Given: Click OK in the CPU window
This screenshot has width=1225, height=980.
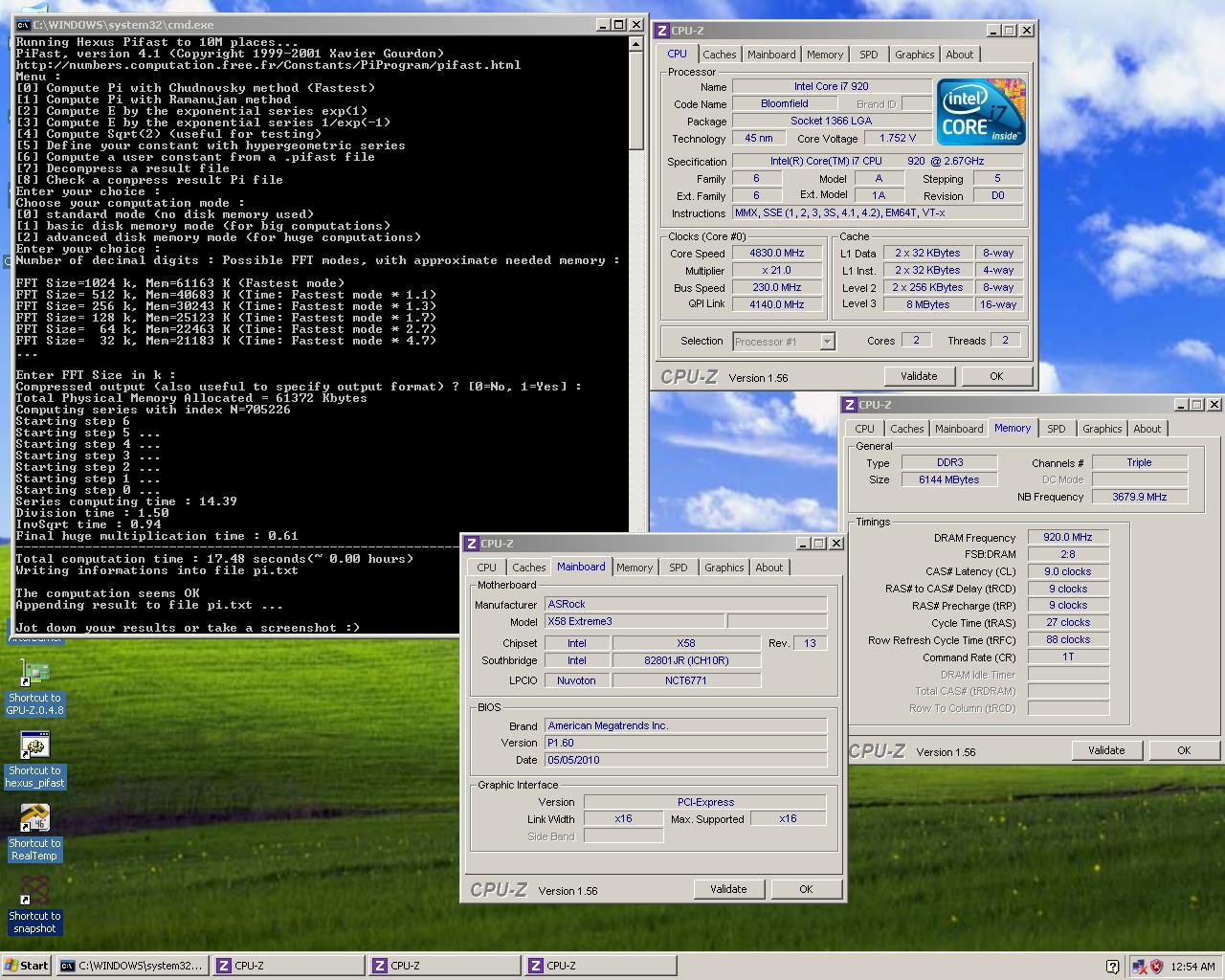Looking at the screenshot, I should pos(996,376).
